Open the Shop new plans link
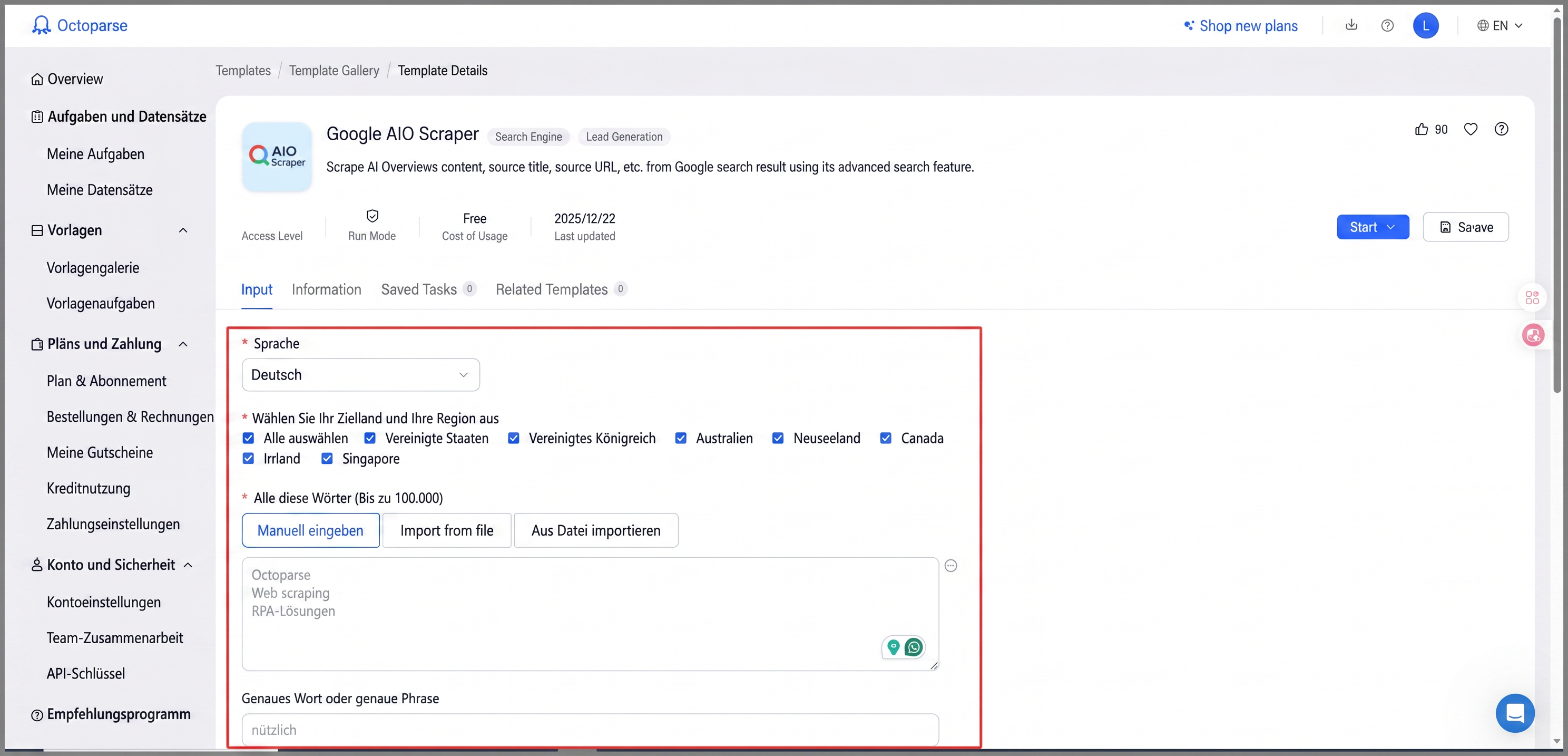The height and width of the screenshot is (756, 1568). [x=1248, y=26]
